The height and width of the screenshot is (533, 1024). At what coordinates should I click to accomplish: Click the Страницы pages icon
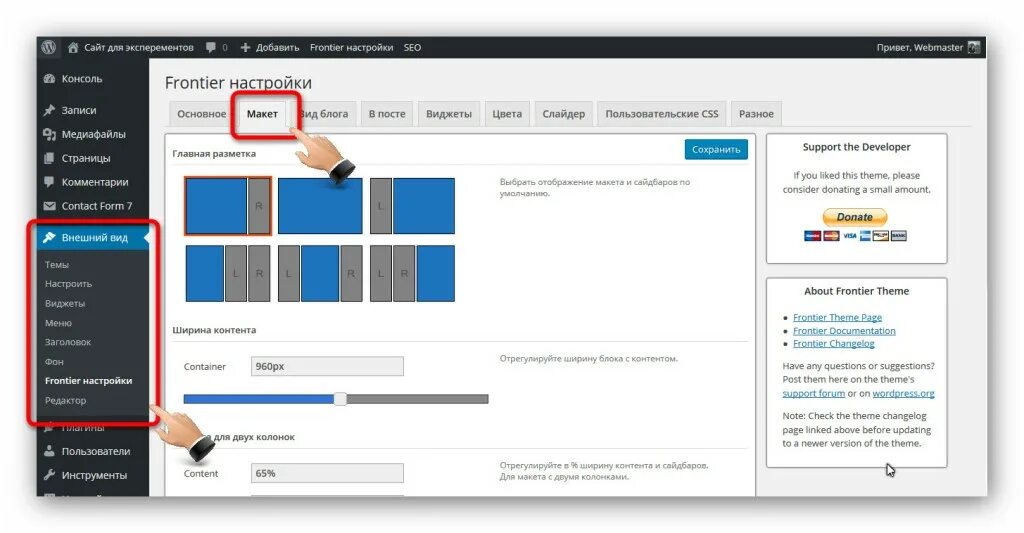pos(49,158)
